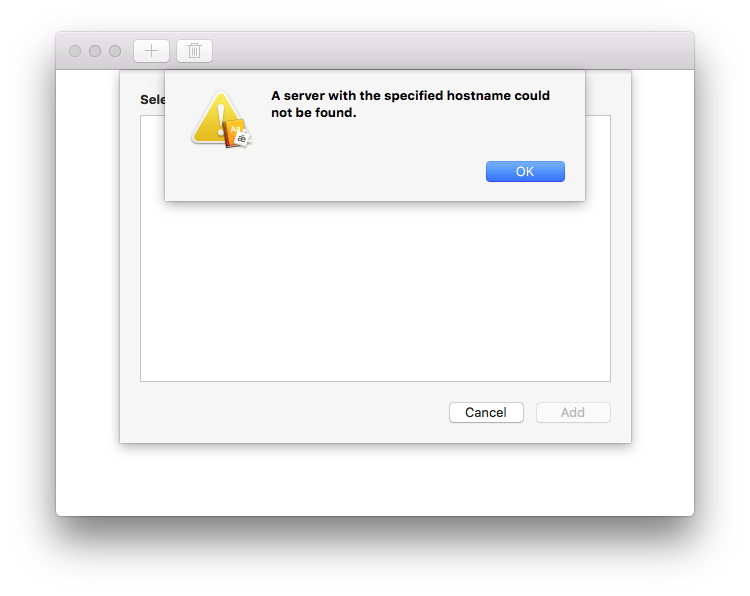Dismiss the hostname error with OK
Screen dimensions: 750x596
click(525, 171)
